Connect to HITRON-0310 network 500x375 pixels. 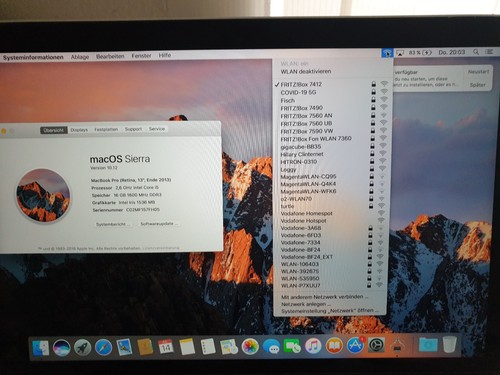pos(331,162)
